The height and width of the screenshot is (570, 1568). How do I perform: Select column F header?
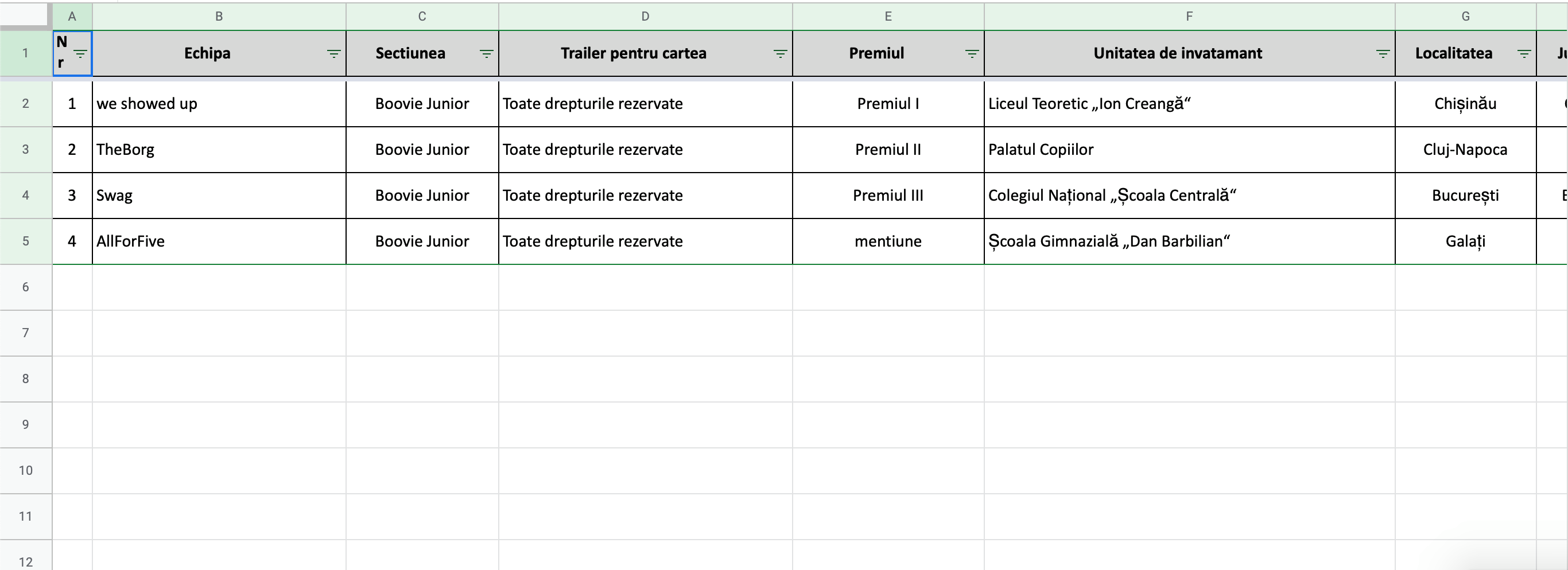pos(1189,17)
